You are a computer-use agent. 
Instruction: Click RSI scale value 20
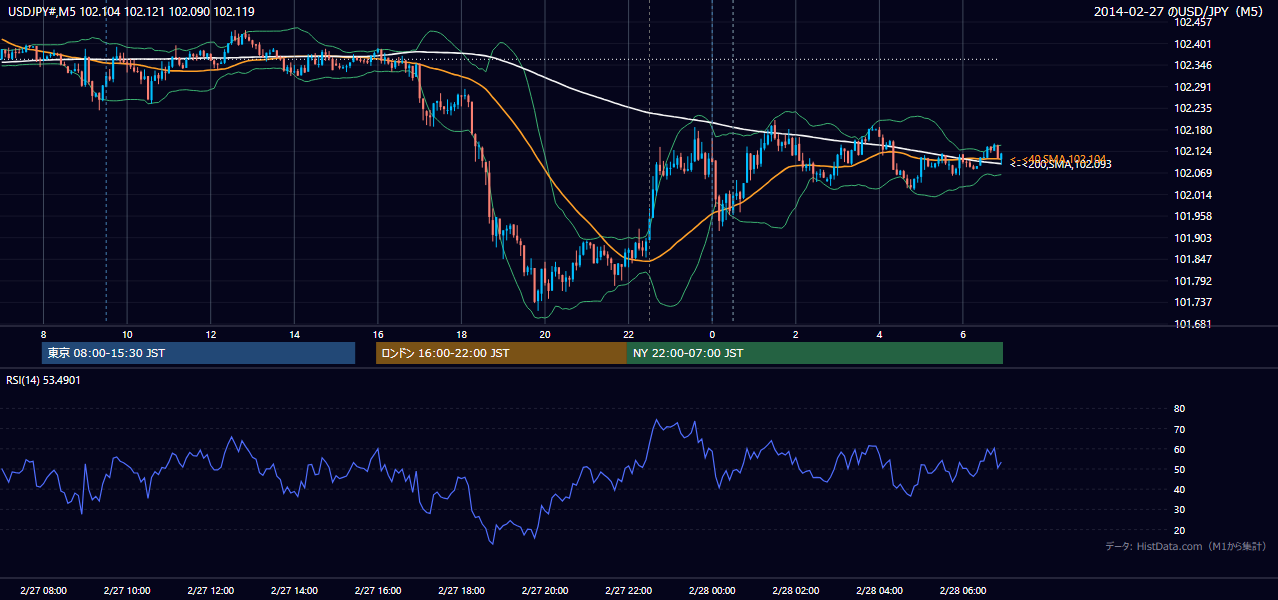click(1179, 530)
